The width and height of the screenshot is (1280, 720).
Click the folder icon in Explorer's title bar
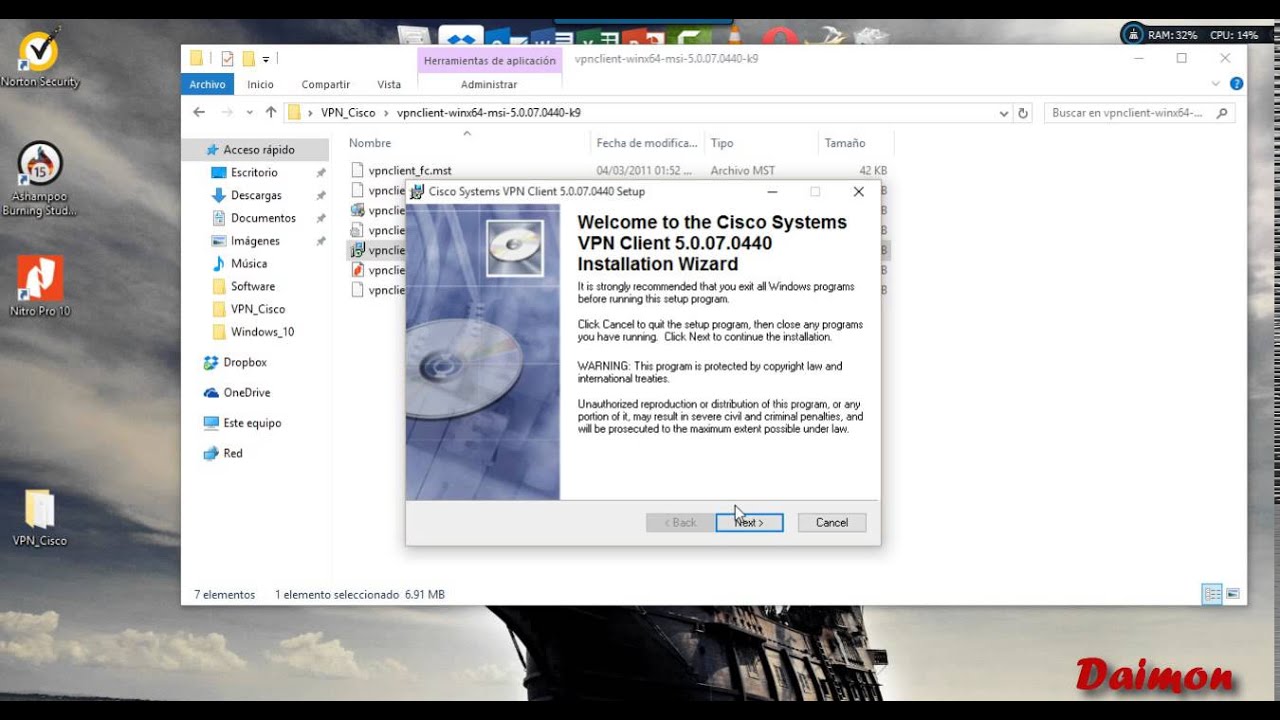(x=197, y=59)
